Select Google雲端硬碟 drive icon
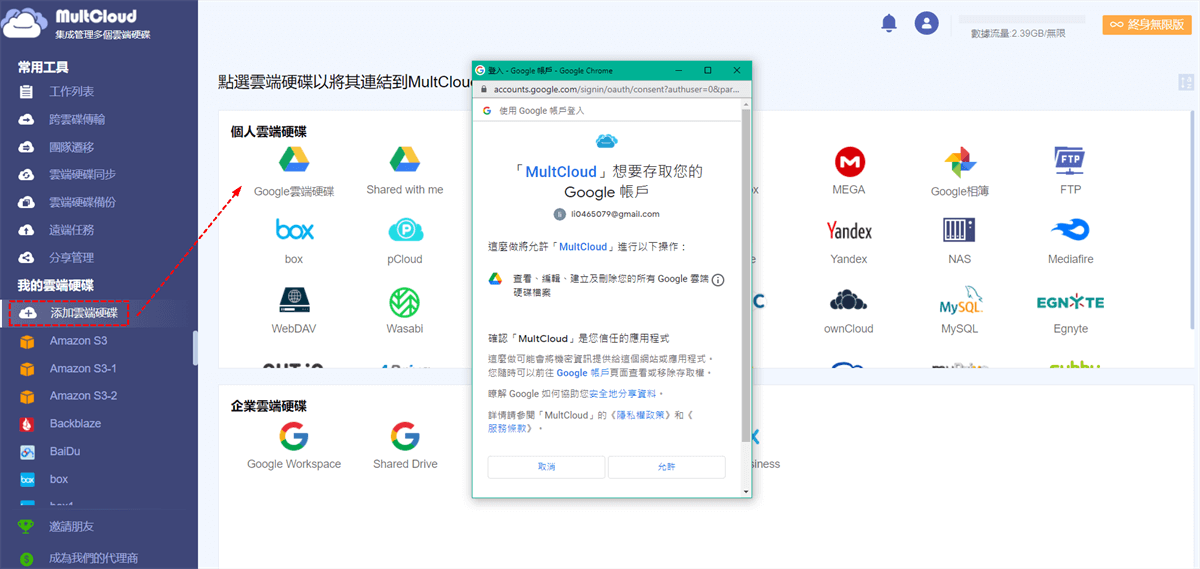The width and height of the screenshot is (1200, 569). click(x=293, y=160)
